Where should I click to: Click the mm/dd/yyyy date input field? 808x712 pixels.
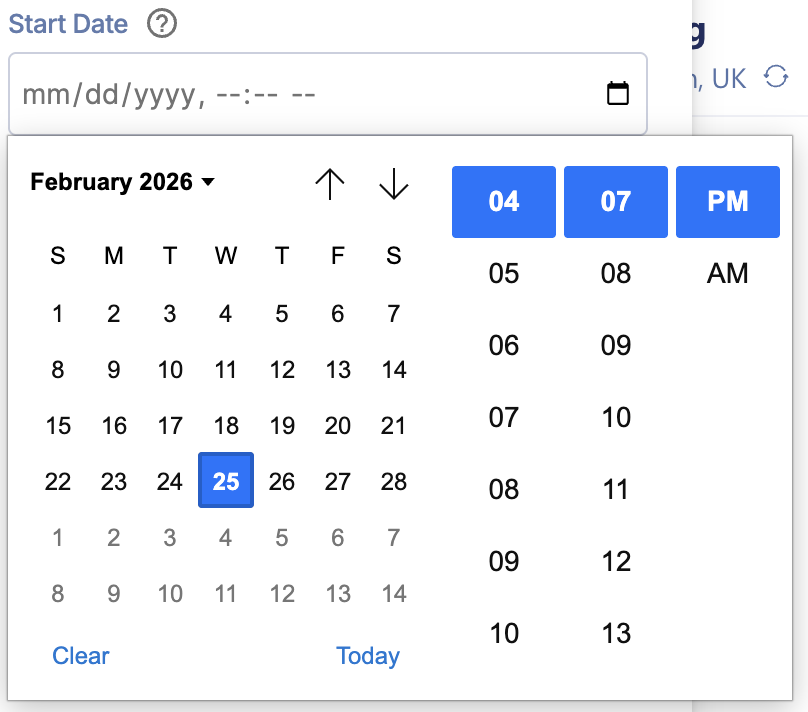coord(200,92)
